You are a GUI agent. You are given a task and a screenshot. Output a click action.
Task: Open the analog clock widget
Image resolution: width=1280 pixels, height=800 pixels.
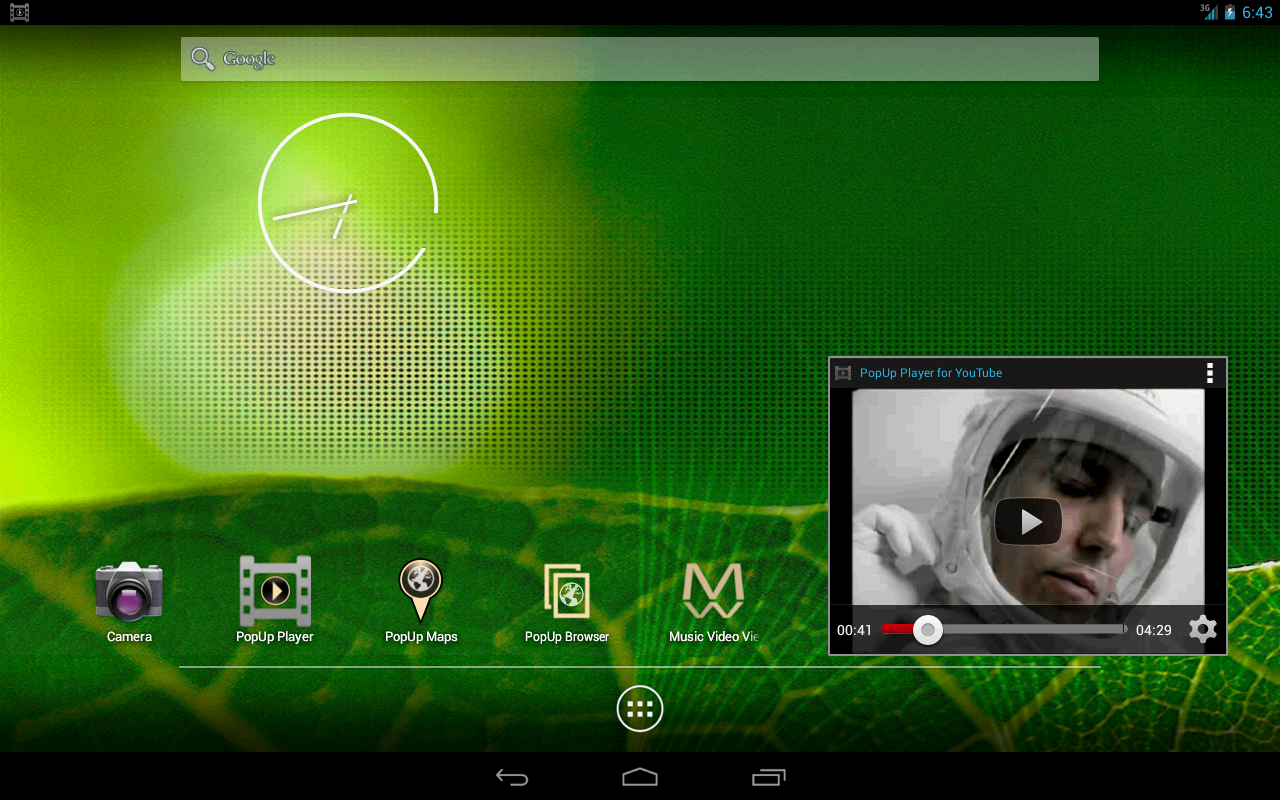pyautogui.click(x=348, y=203)
